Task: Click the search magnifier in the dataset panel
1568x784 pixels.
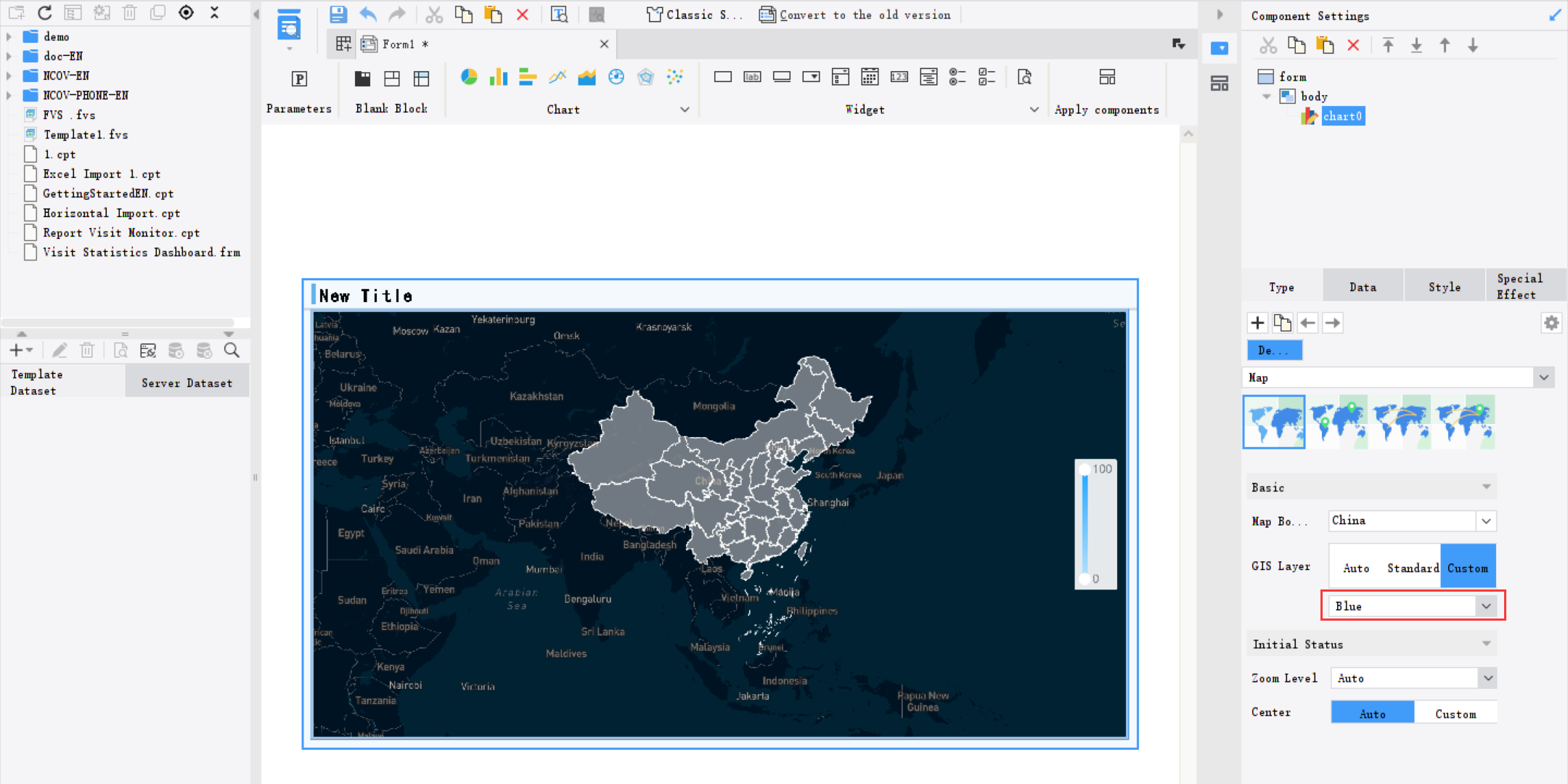Action: click(232, 351)
